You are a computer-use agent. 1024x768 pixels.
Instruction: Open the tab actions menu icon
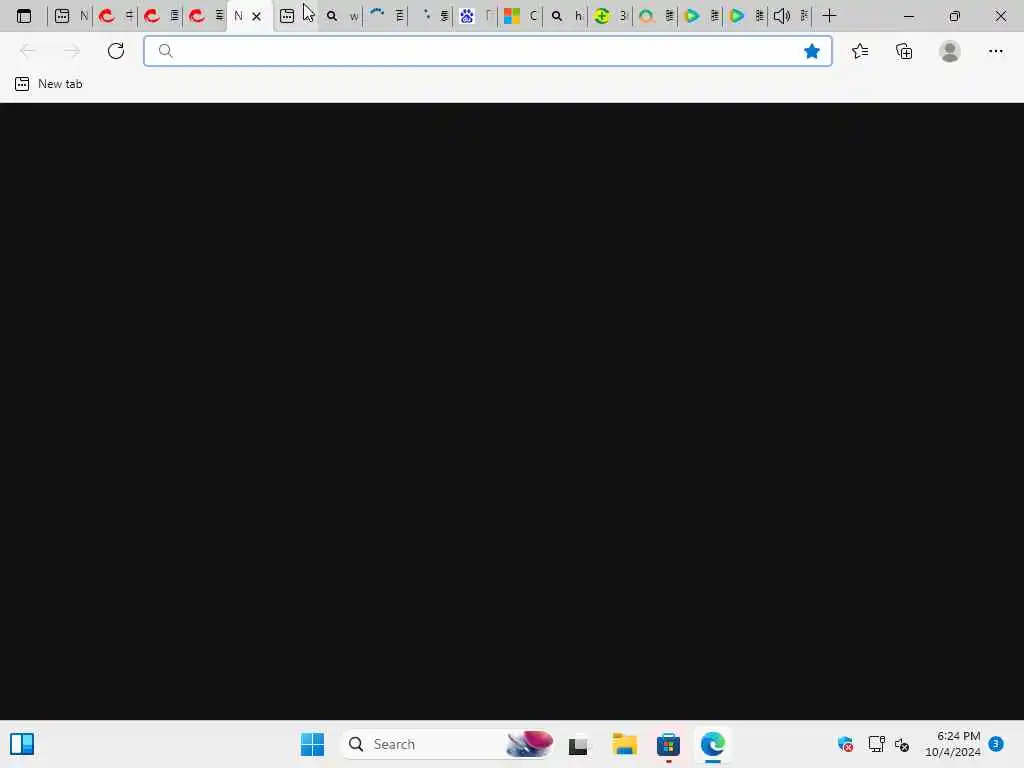coord(24,16)
